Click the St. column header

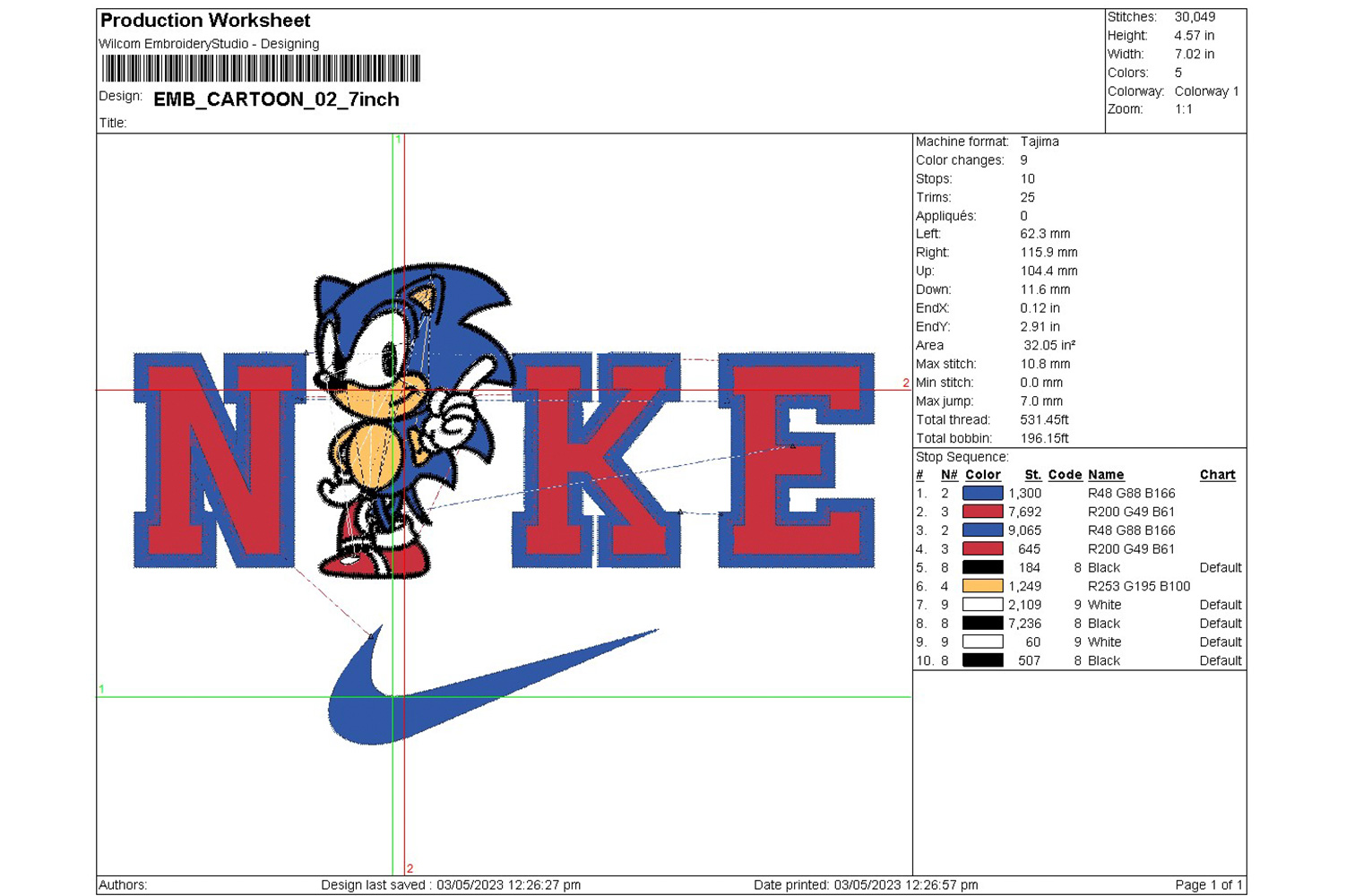[x=1032, y=475]
